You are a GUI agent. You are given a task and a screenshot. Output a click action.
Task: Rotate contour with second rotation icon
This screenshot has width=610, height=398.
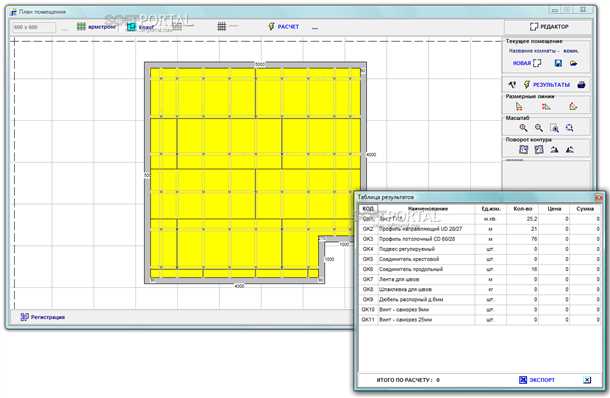[539, 149]
